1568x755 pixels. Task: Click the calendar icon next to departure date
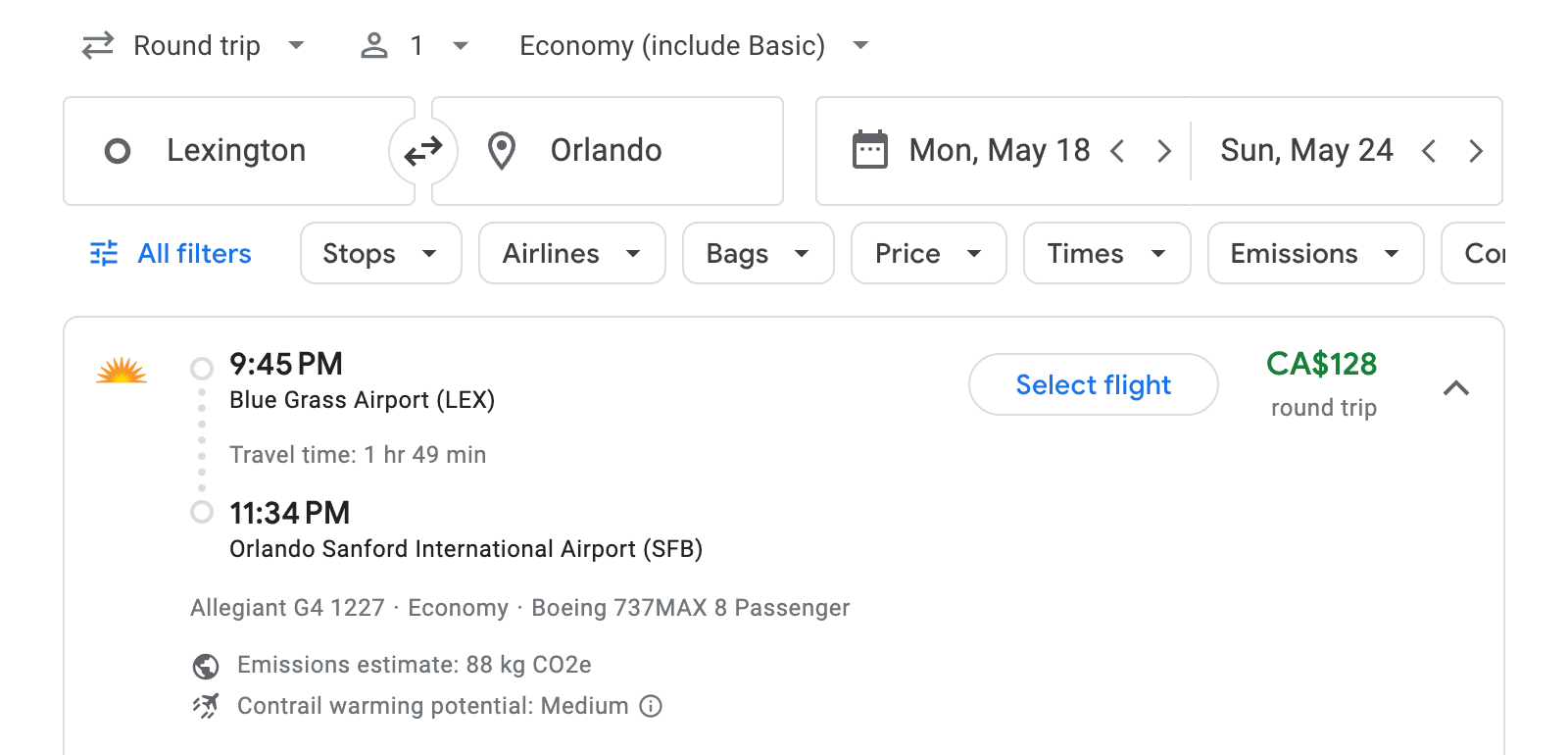click(x=870, y=149)
